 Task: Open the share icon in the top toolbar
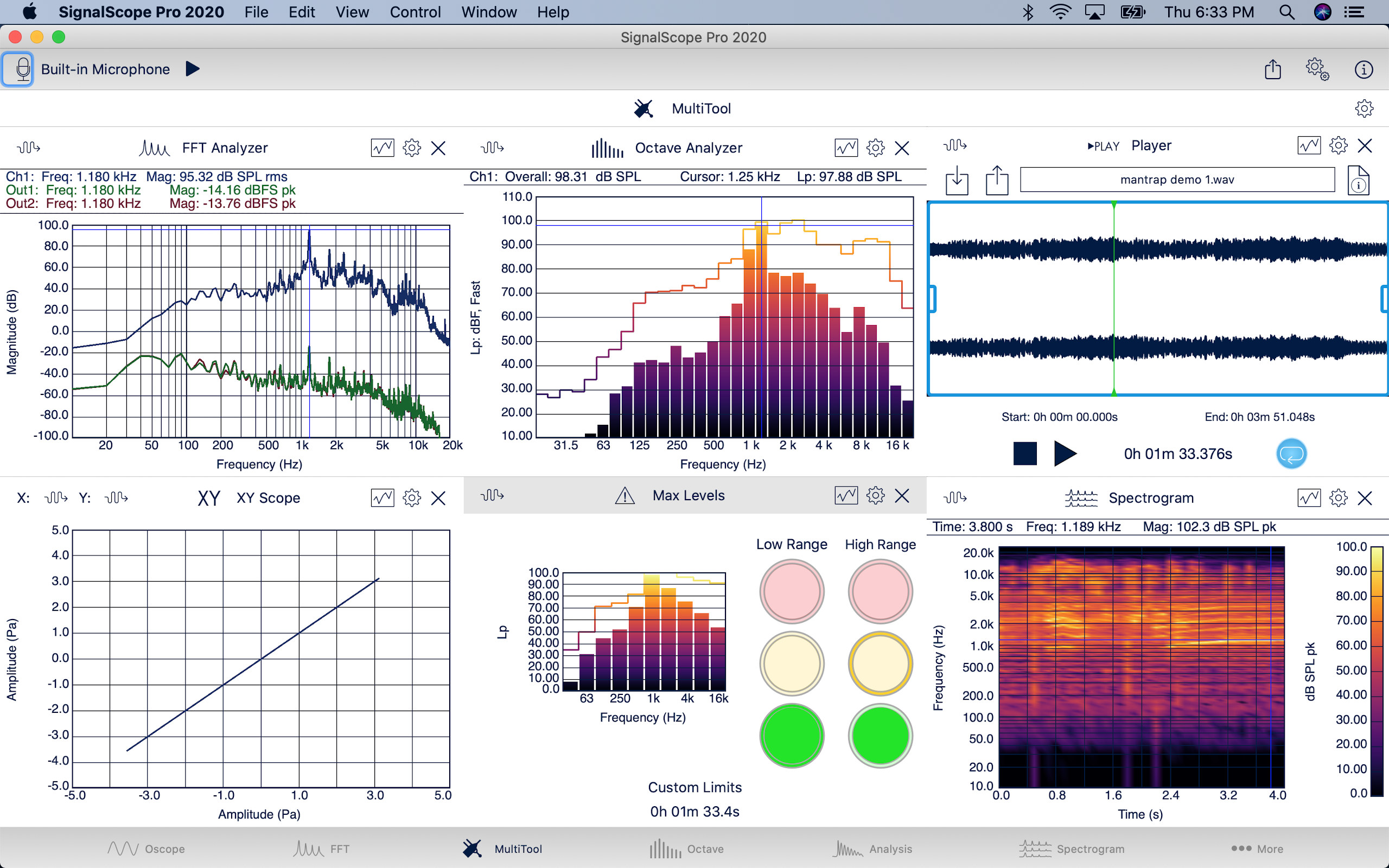[x=1273, y=69]
